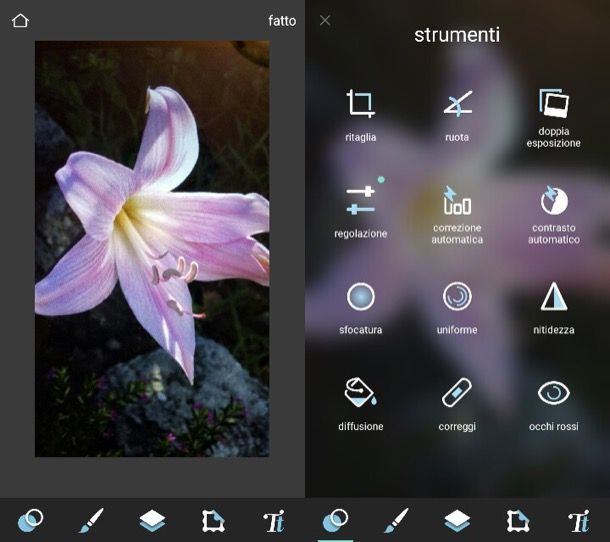The width and height of the screenshot is (610, 542).
Task: Open tools tab in left screen's bottom bar
Action: tap(30, 521)
